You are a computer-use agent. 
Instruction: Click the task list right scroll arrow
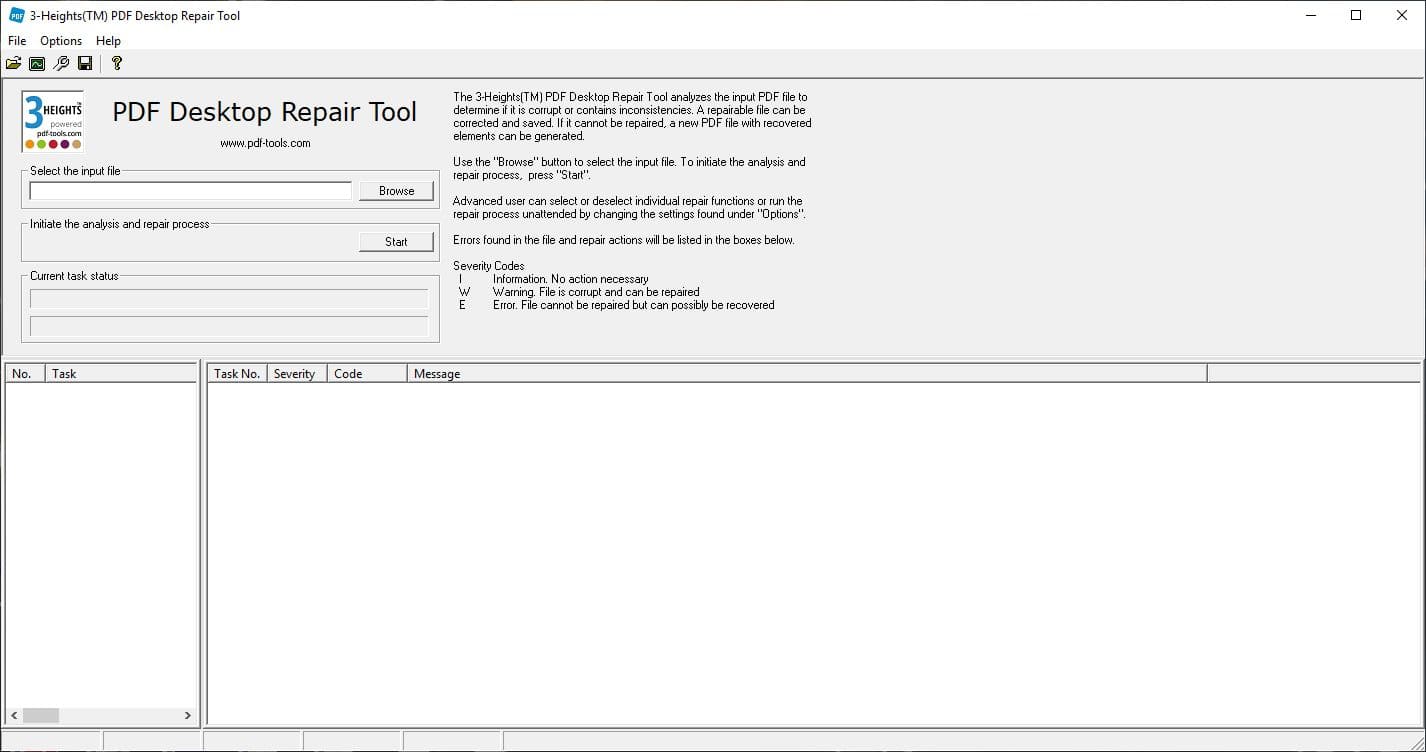pyautogui.click(x=187, y=716)
